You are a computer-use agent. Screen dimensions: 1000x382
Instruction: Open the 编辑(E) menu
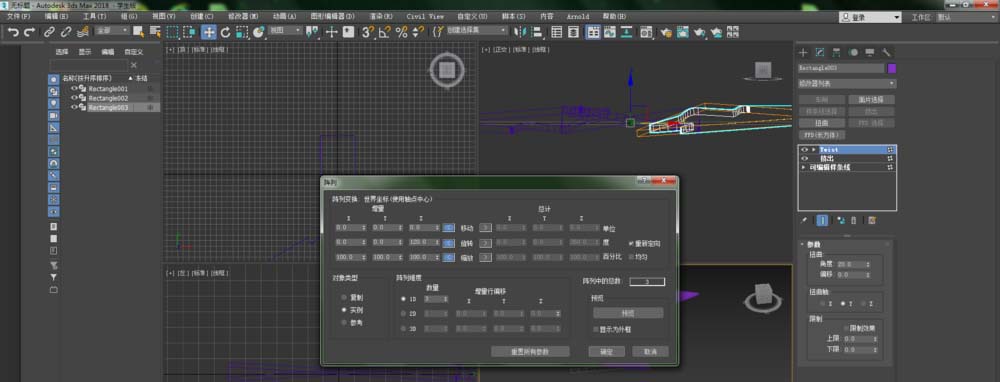(57, 16)
